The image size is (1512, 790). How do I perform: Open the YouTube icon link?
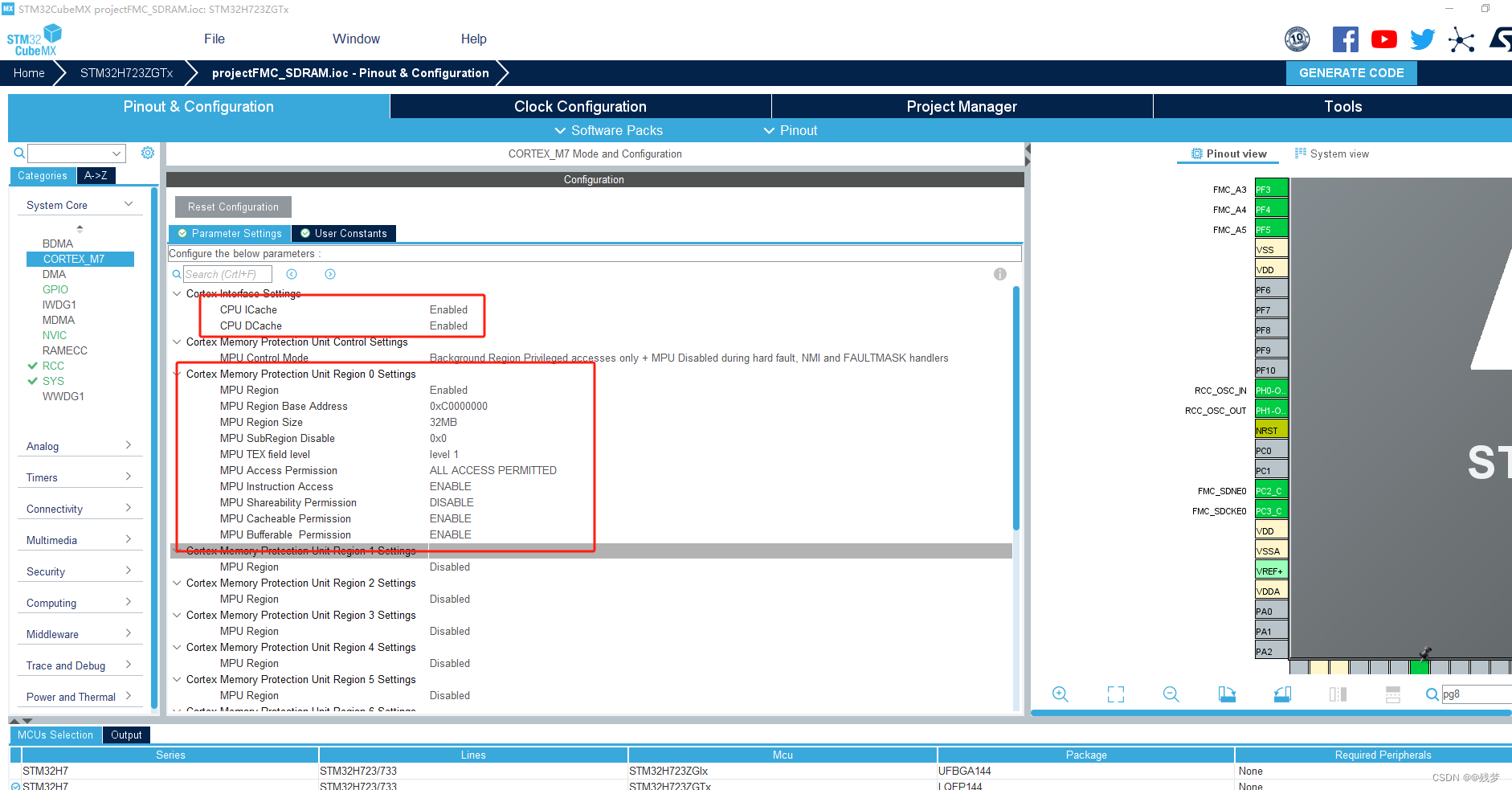click(x=1384, y=39)
